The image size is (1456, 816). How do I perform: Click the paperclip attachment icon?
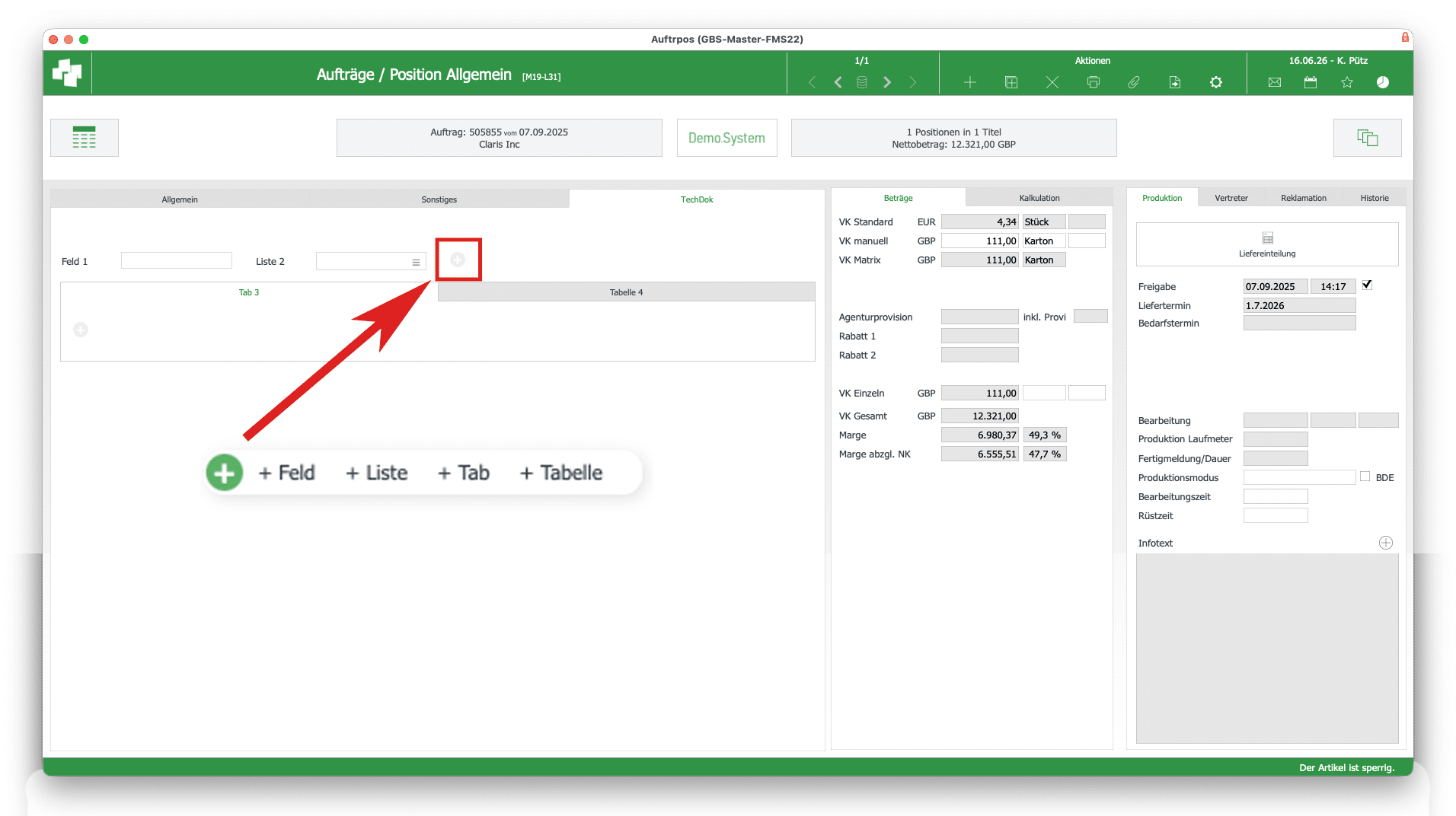click(1134, 82)
